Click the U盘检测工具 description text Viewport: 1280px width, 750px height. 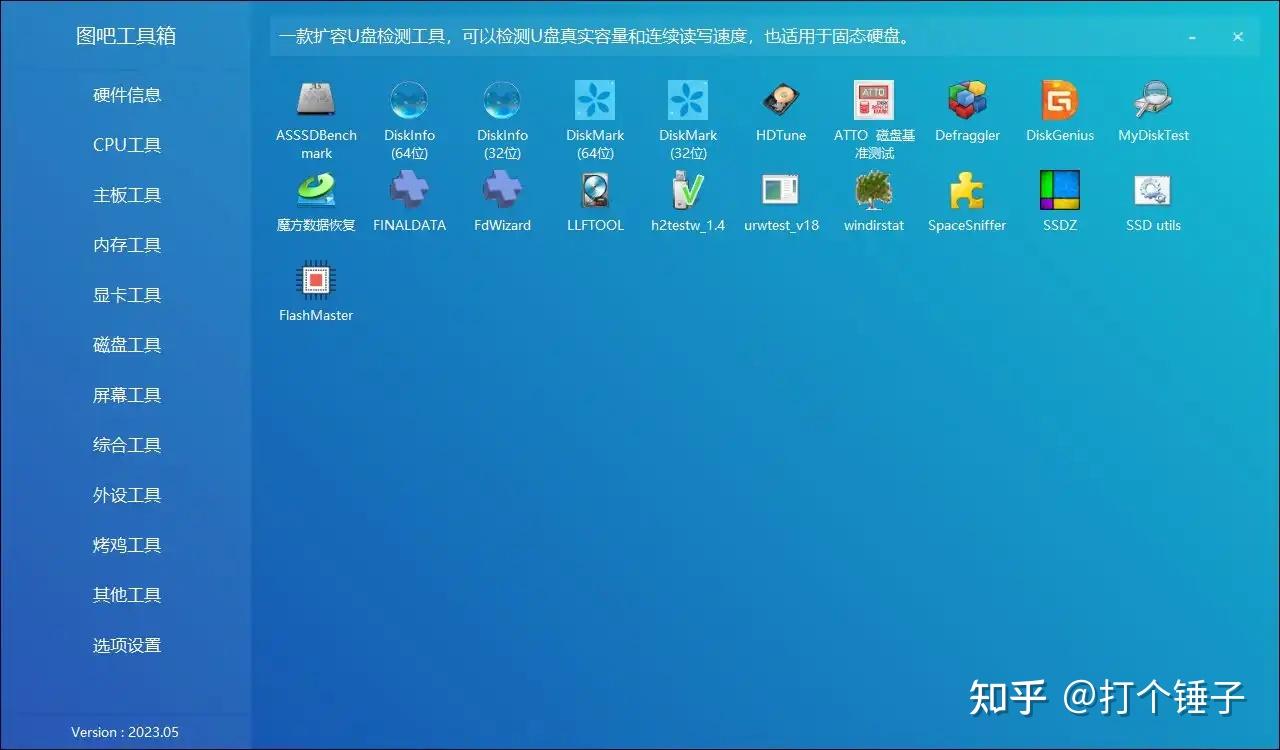click(595, 37)
